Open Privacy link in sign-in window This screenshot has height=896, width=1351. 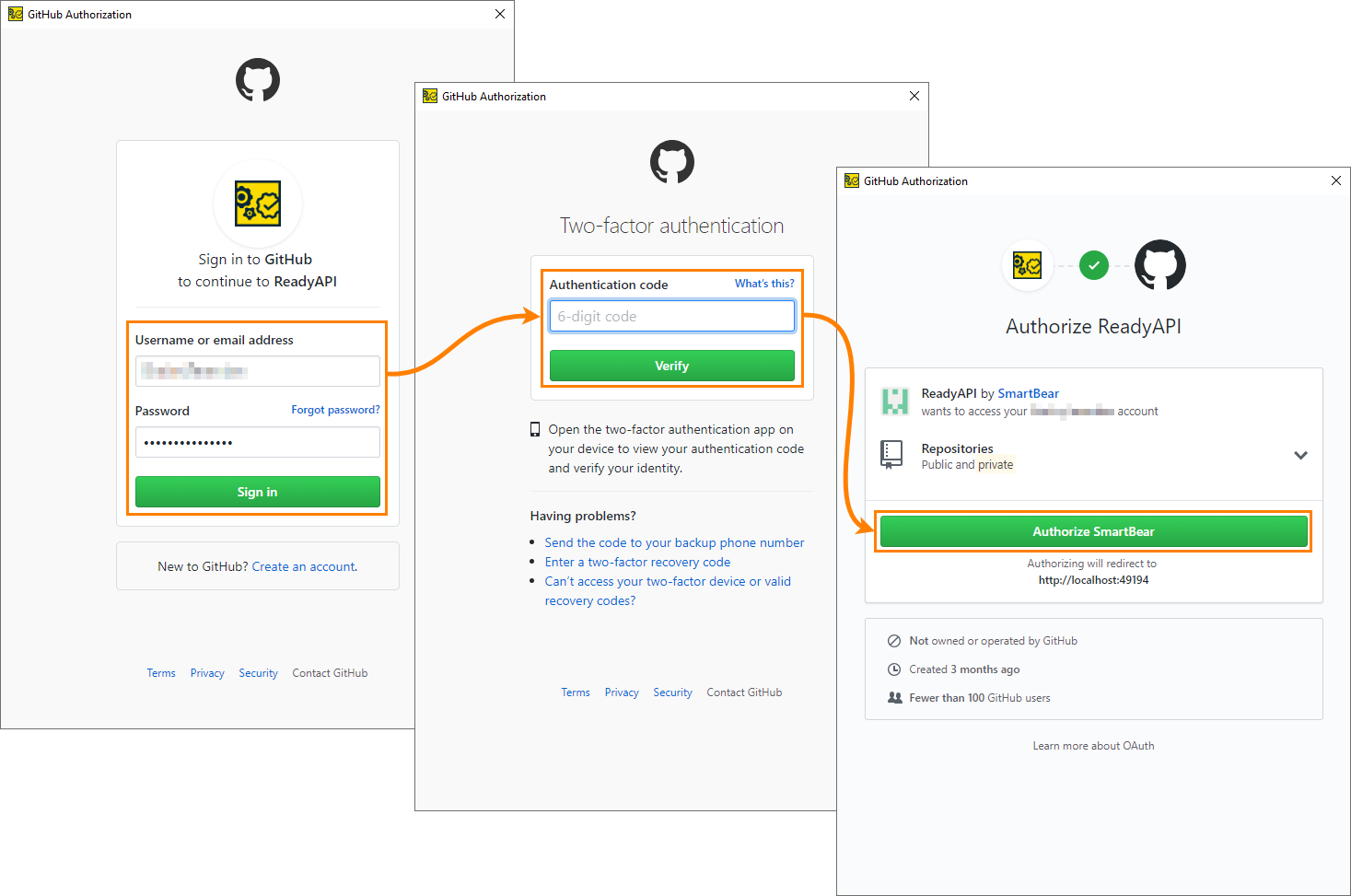pos(207,673)
